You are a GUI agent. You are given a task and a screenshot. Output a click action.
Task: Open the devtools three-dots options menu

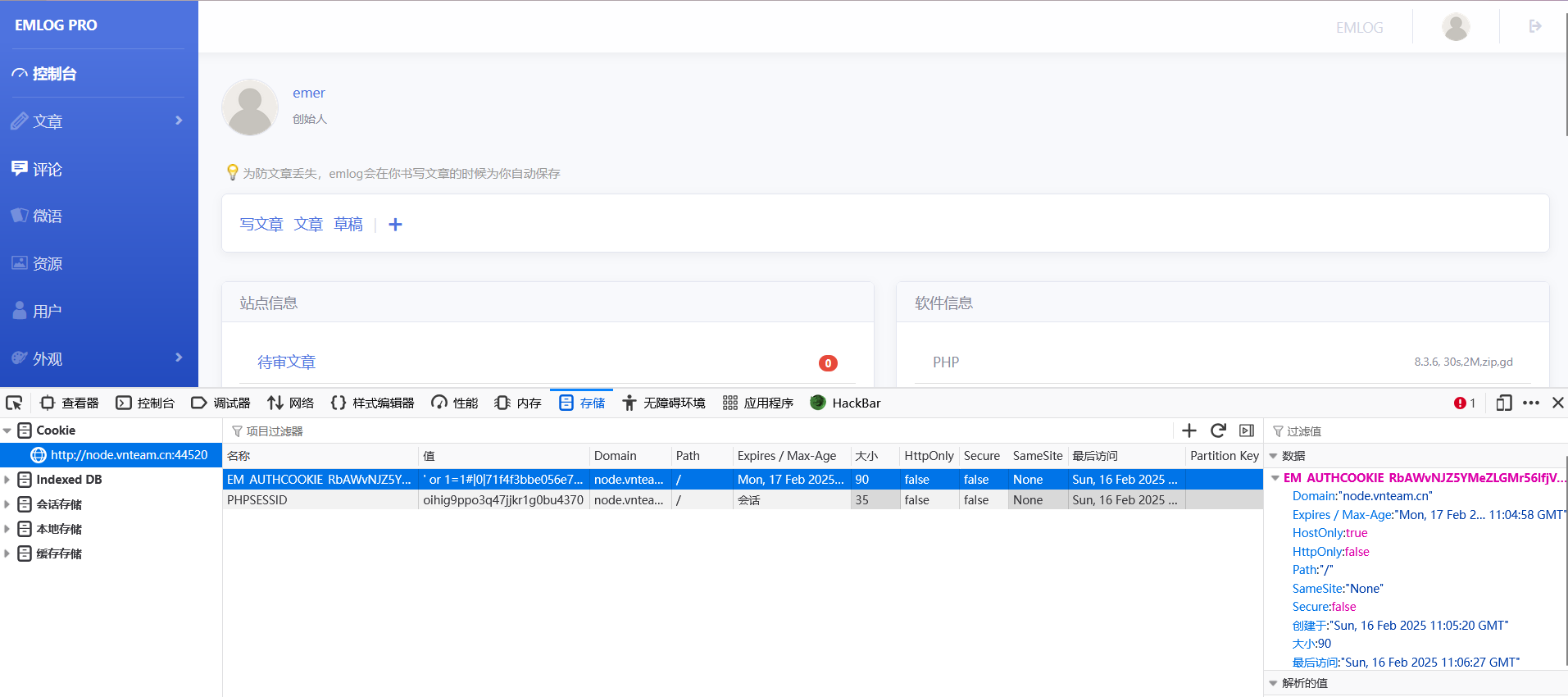[x=1531, y=403]
